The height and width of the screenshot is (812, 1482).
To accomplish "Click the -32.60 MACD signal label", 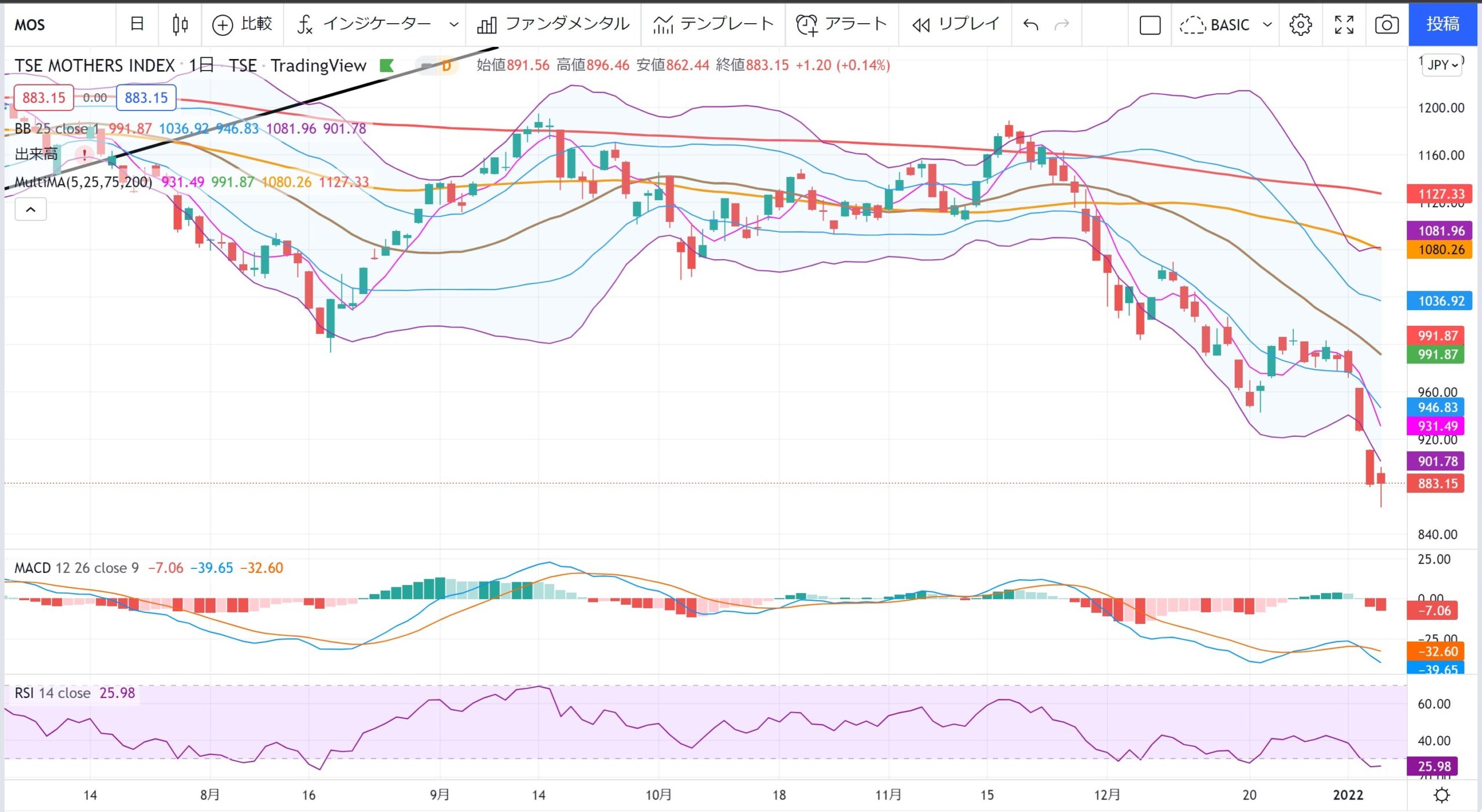I will pos(1437,651).
